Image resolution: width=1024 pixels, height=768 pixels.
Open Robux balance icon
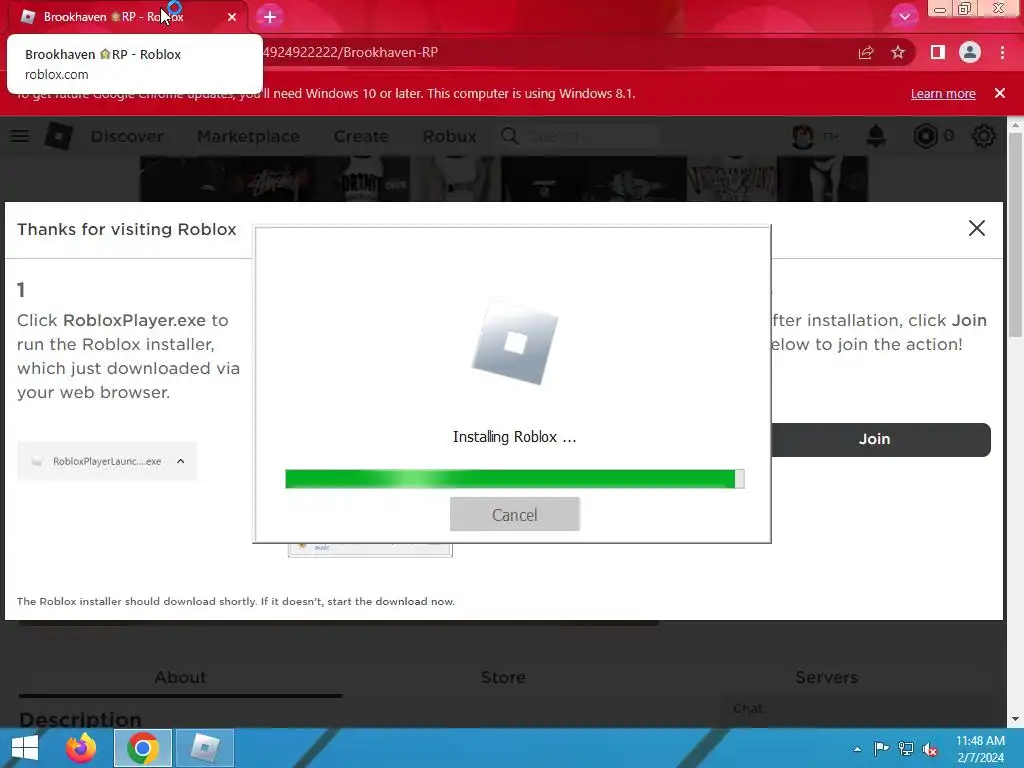pyautogui.click(x=925, y=136)
